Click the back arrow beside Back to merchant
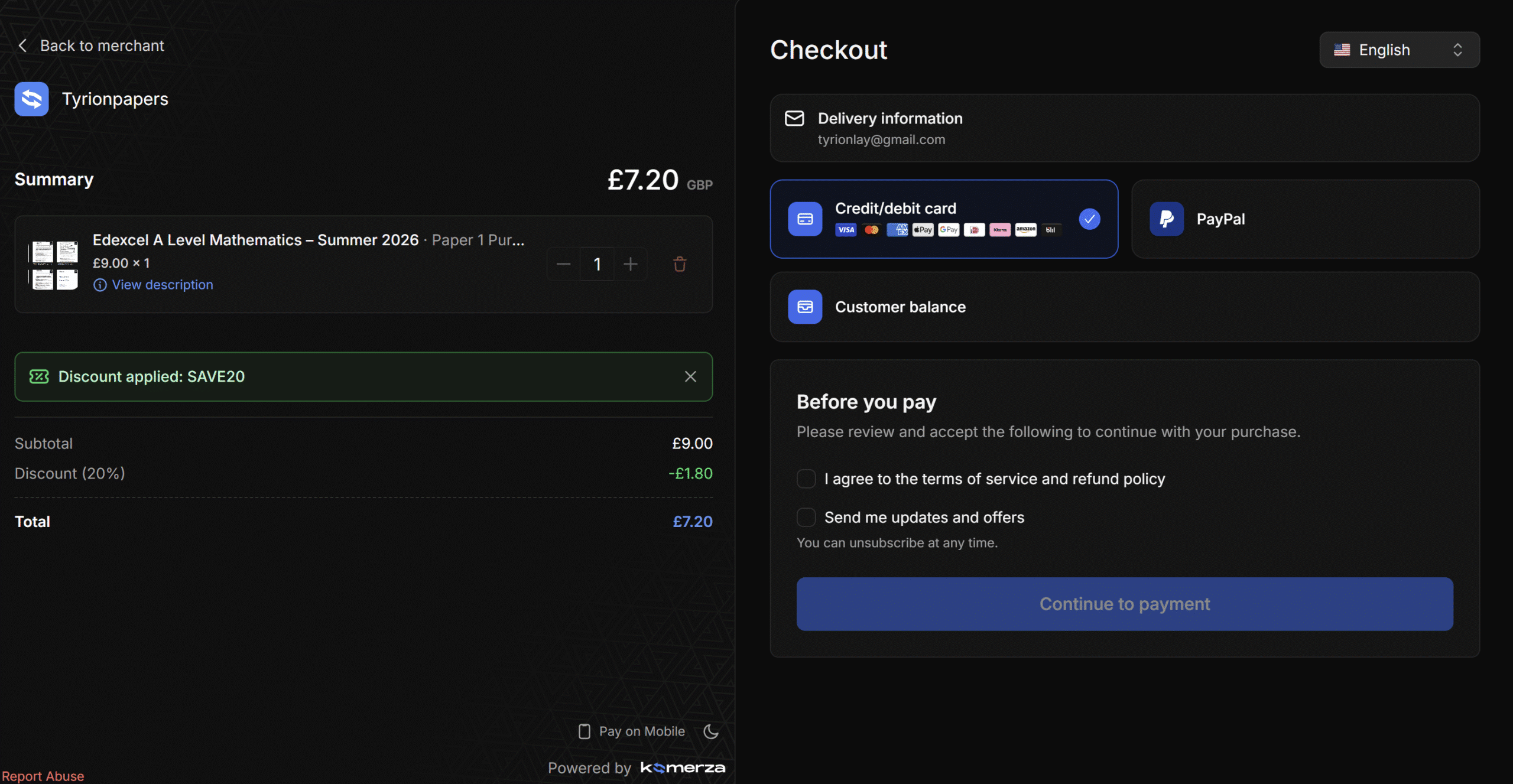Viewport: 1513px width, 784px height. [x=22, y=45]
